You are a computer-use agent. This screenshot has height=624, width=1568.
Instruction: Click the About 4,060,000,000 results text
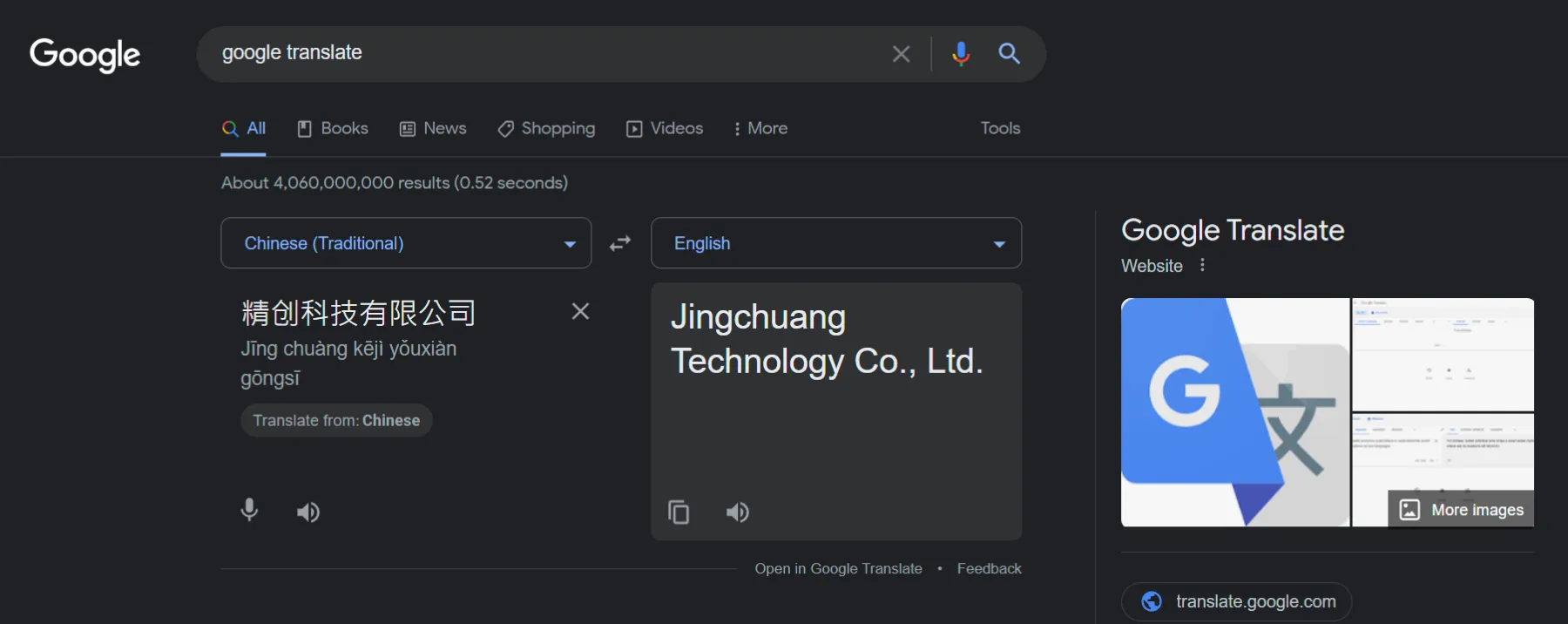[x=395, y=183]
